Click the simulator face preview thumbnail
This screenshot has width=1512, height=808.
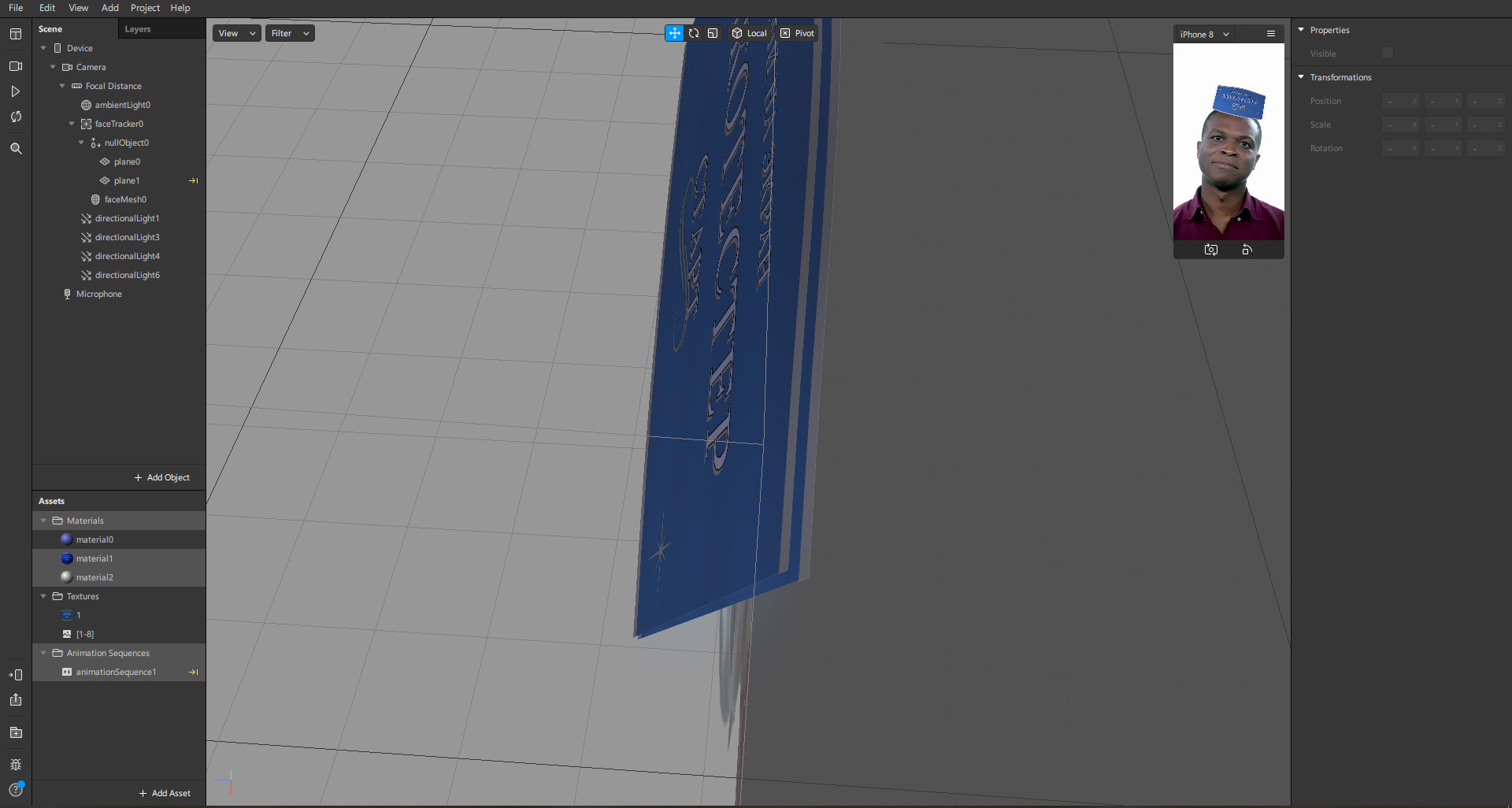pos(1228,142)
